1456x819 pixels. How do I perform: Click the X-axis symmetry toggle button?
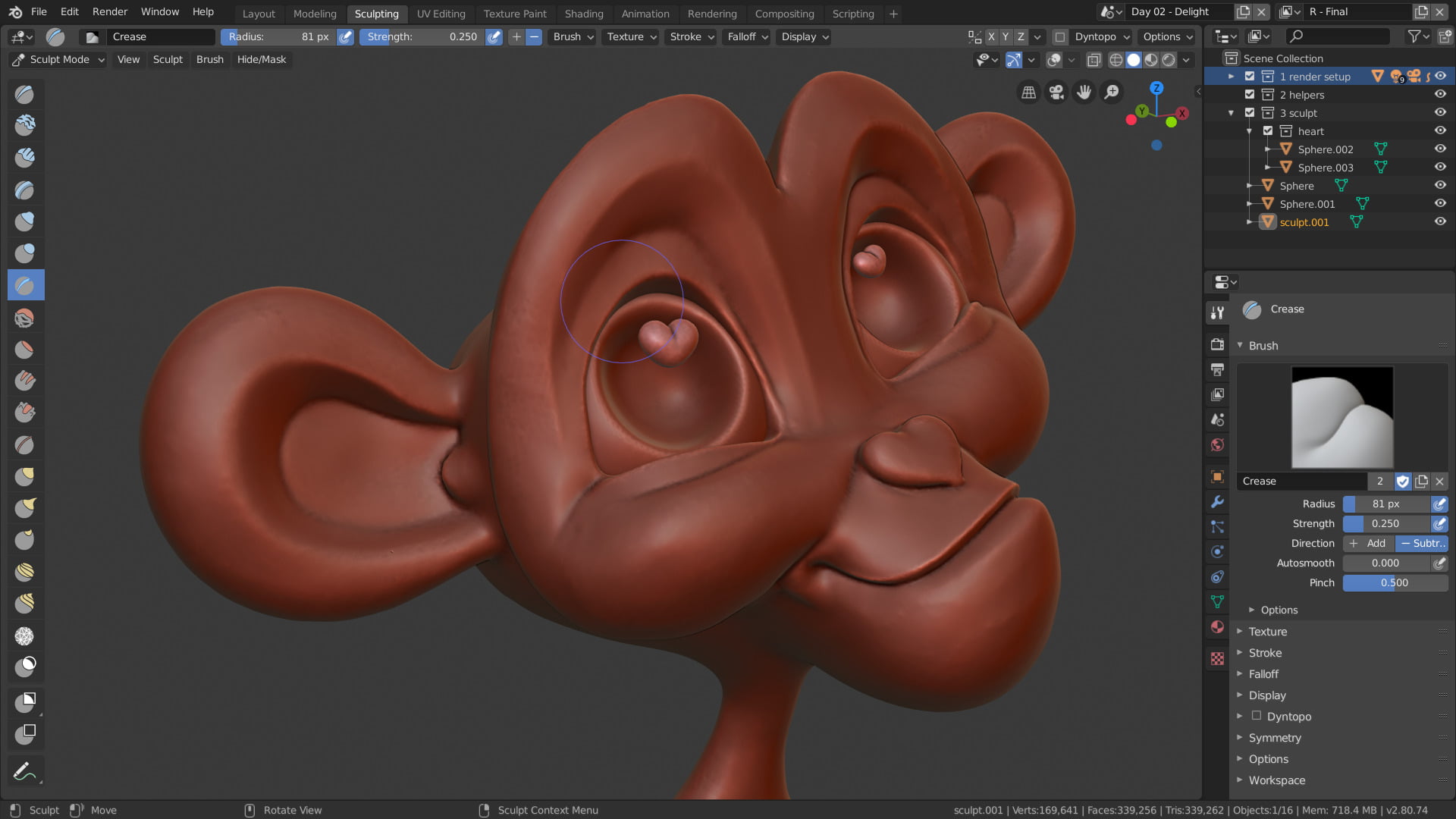pos(991,36)
